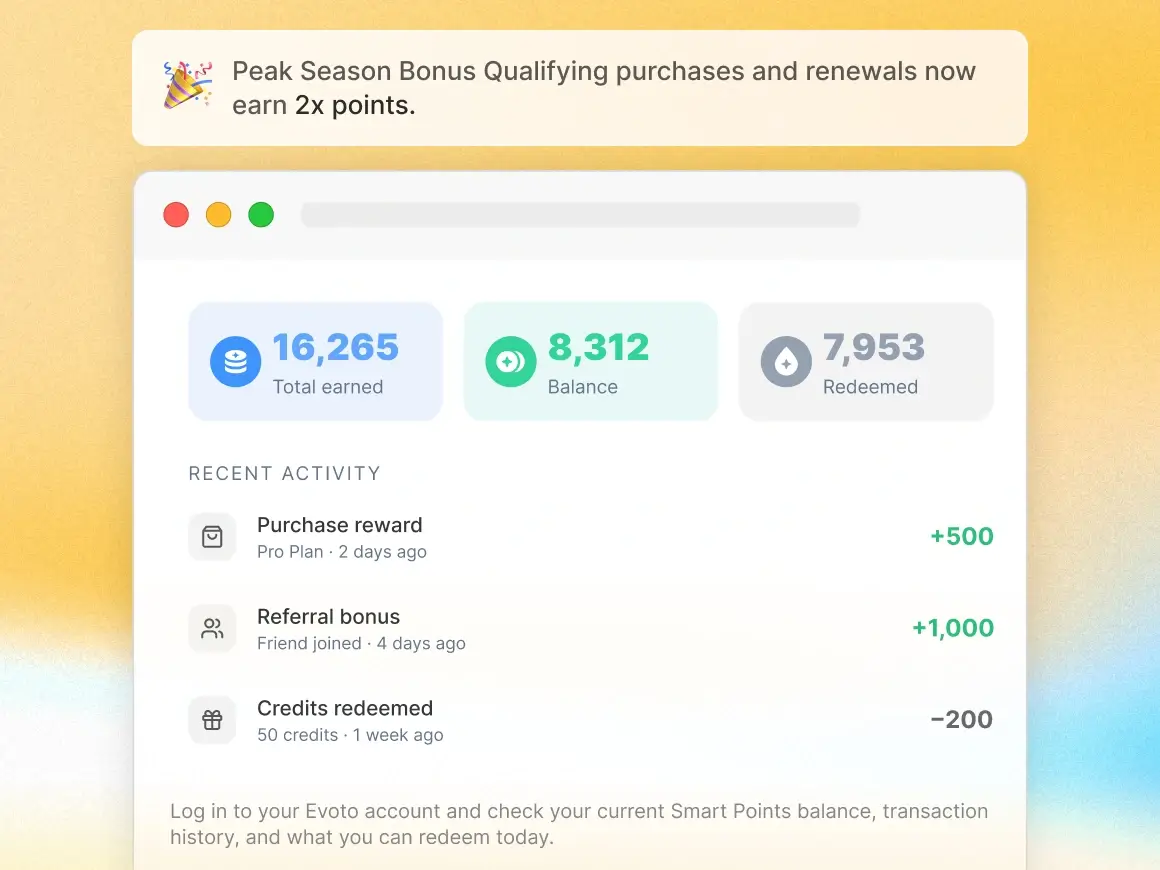Click the gray Redeemed droplet icon

[x=786, y=362]
